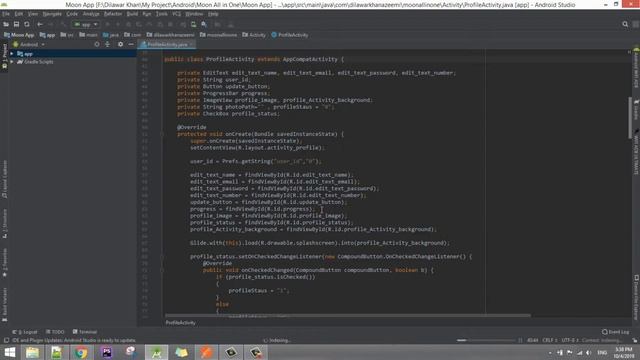Close the ProfileActivity.java tab
The image size is (640, 360).
(191, 44)
